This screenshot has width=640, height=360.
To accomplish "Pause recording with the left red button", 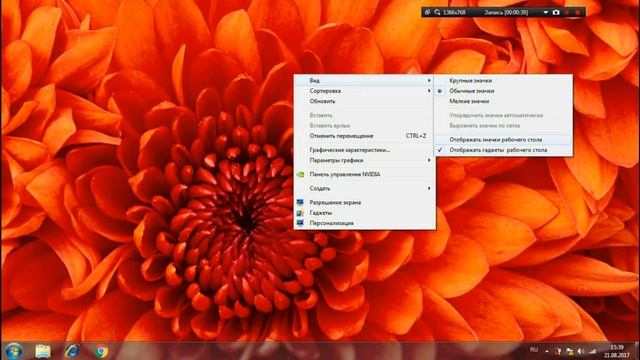I will 567,13.
